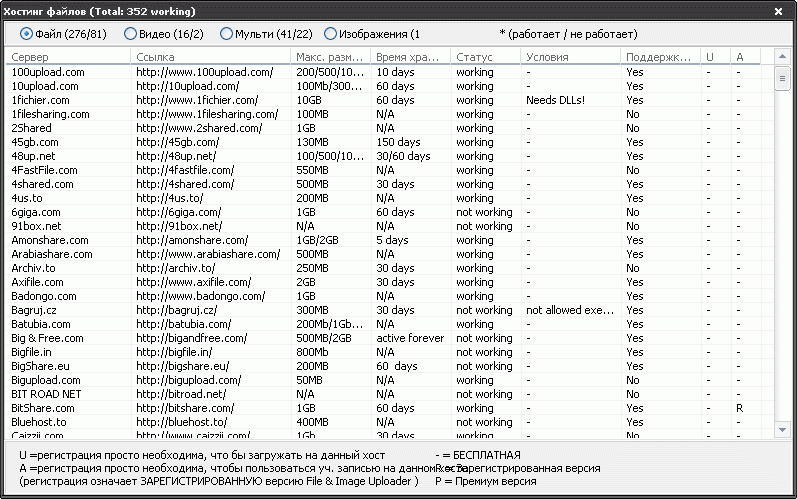The height and width of the screenshot is (499, 797).
Task: Select the 1filesharing.com row
Action: click(384, 114)
